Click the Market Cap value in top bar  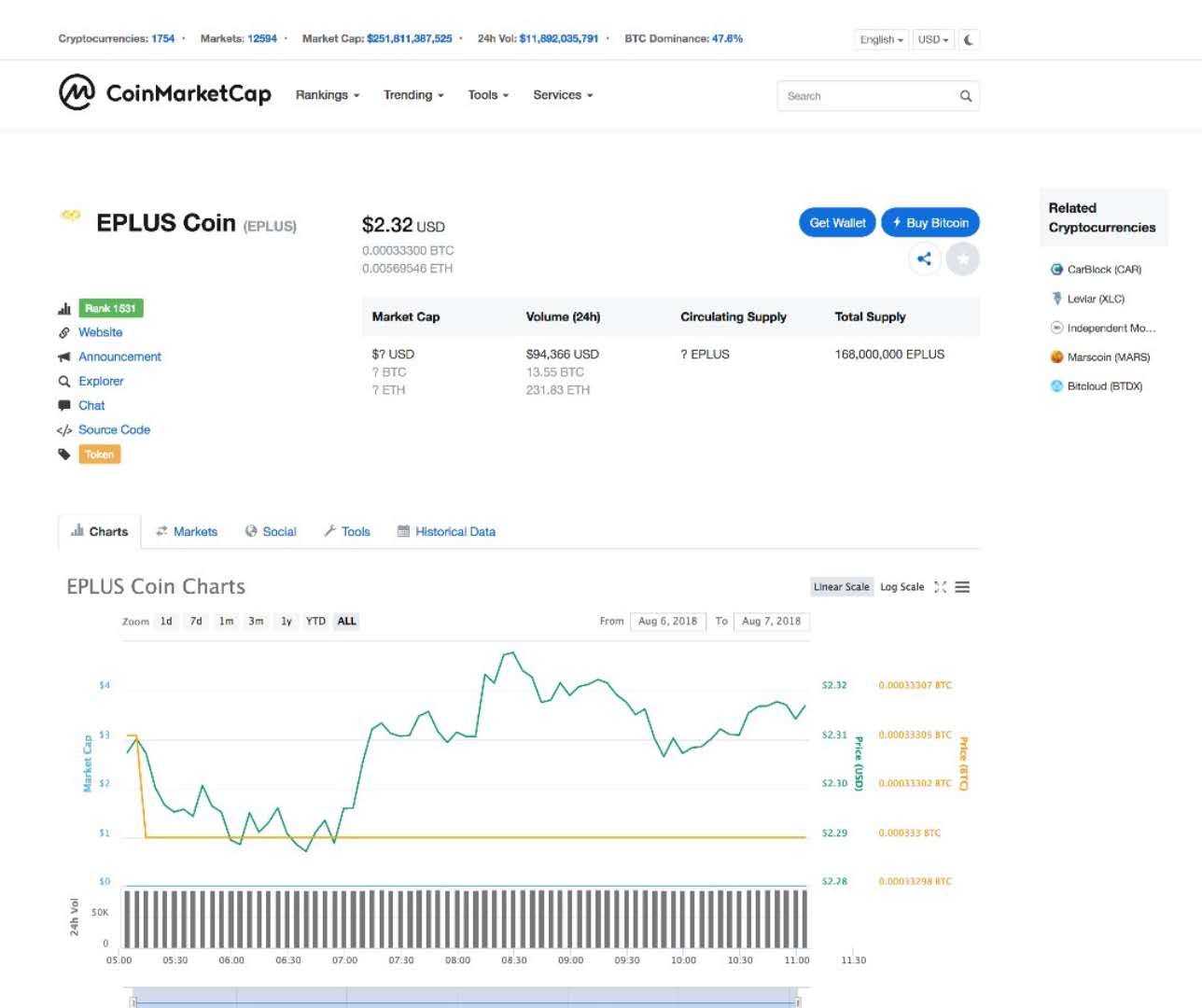pos(410,38)
